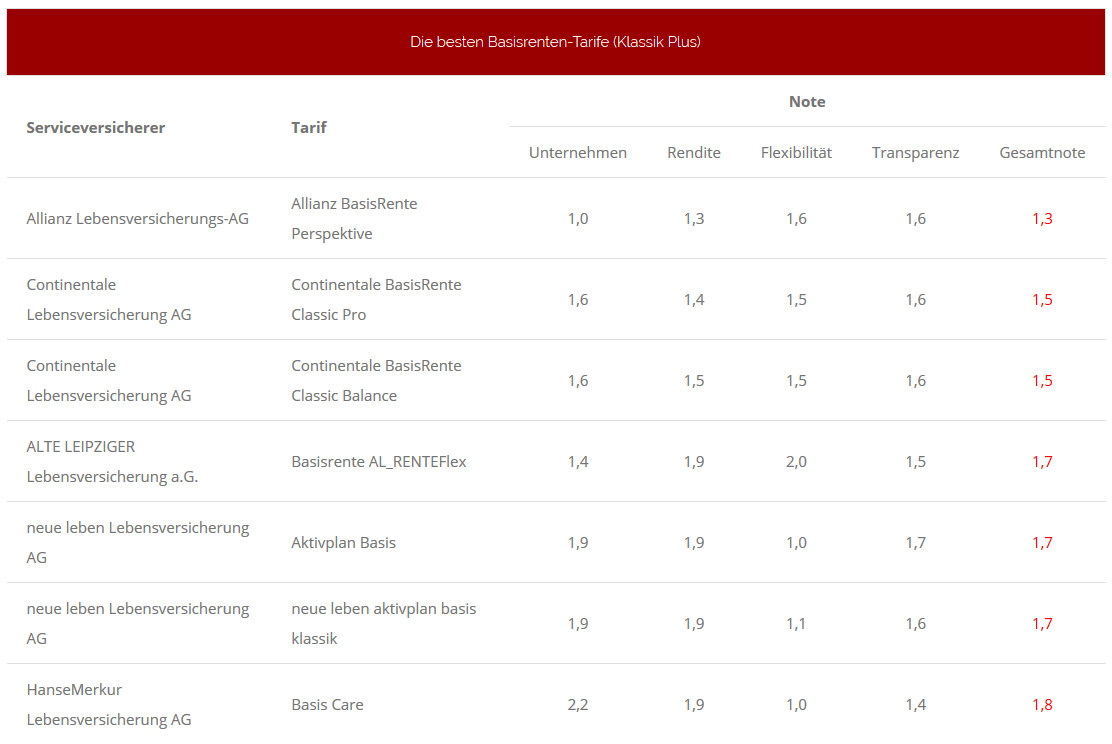
Task: Click Flexibilität 2,0 in the AL_RENTEFlex row
Action: [x=796, y=462]
